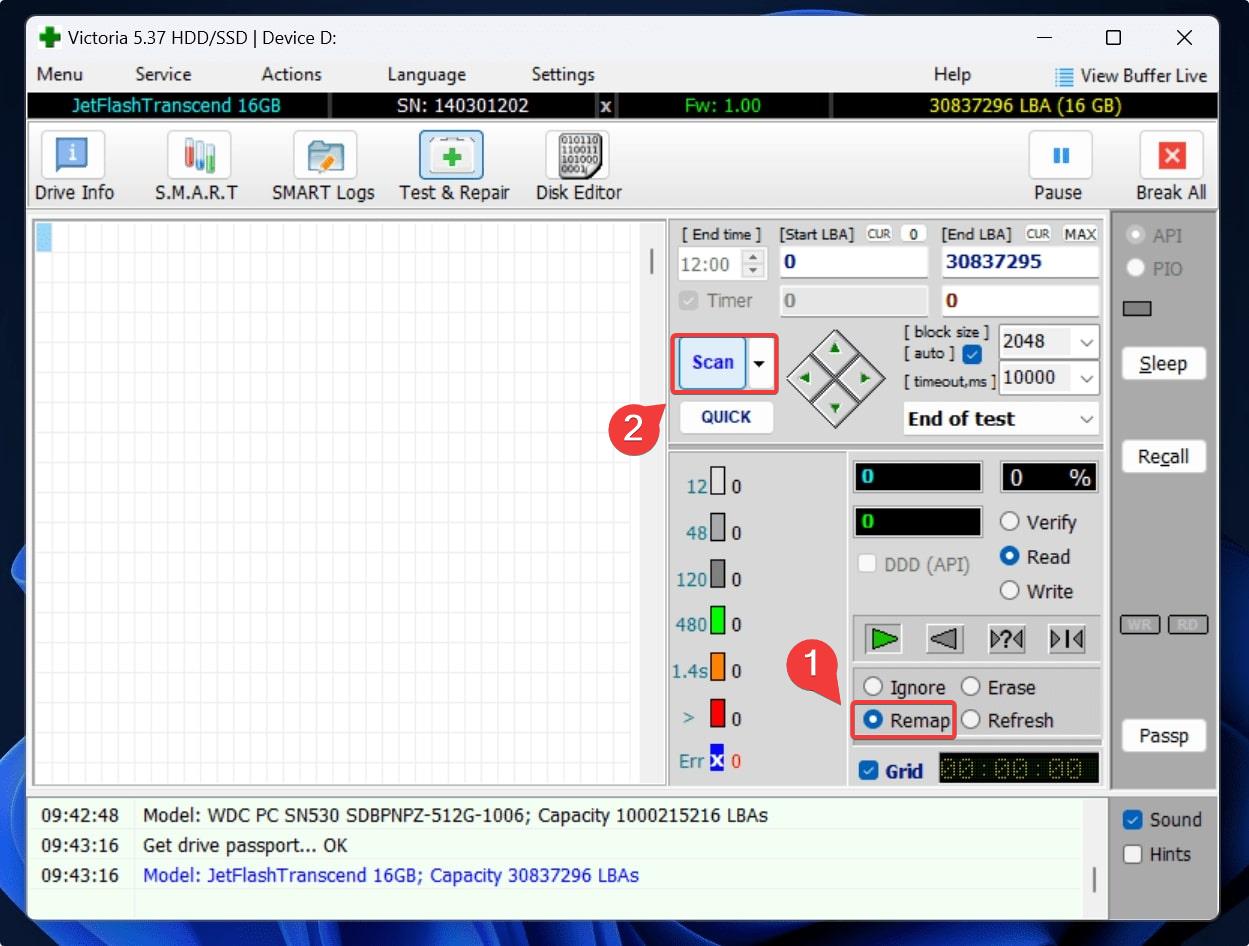Image resolution: width=1249 pixels, height=946 pixels.
Task: Open the Language menu
Action: pyautogui.click(x=426, y=75)
